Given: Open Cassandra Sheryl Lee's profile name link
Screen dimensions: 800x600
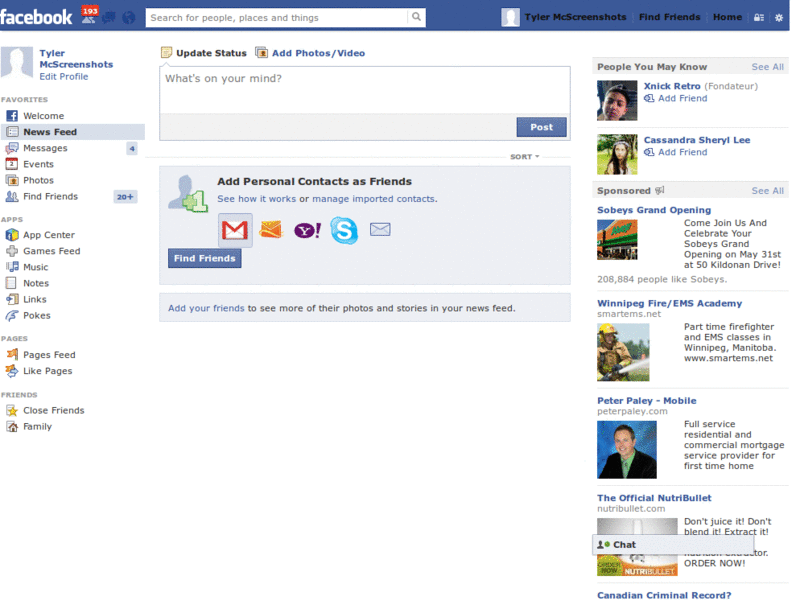Looking at the screenshot, I should (x=697, y=140).
